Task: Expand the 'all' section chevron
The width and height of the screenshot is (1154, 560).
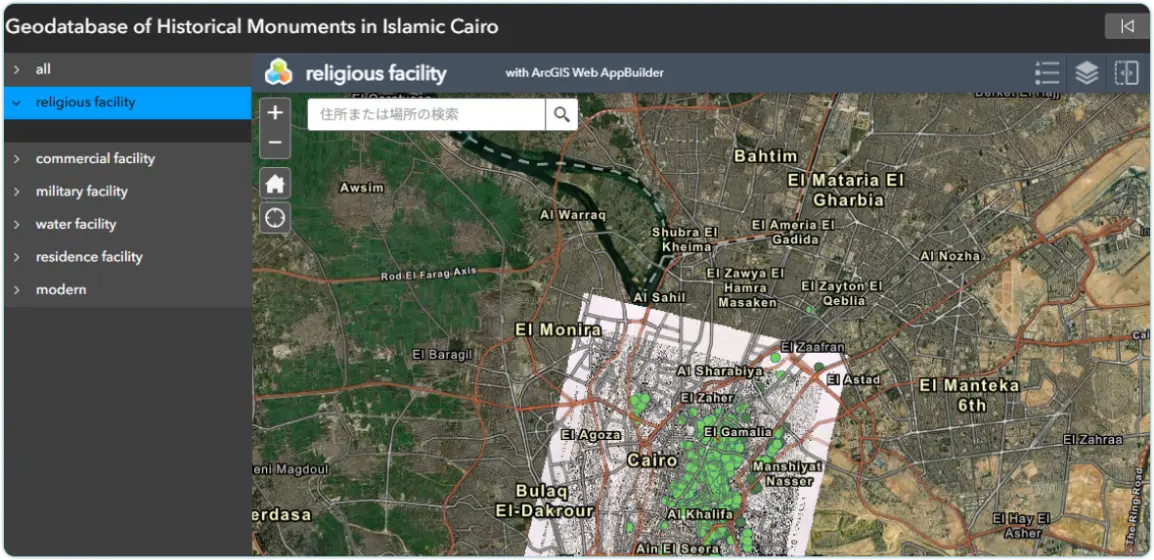Action: [17, 70]
